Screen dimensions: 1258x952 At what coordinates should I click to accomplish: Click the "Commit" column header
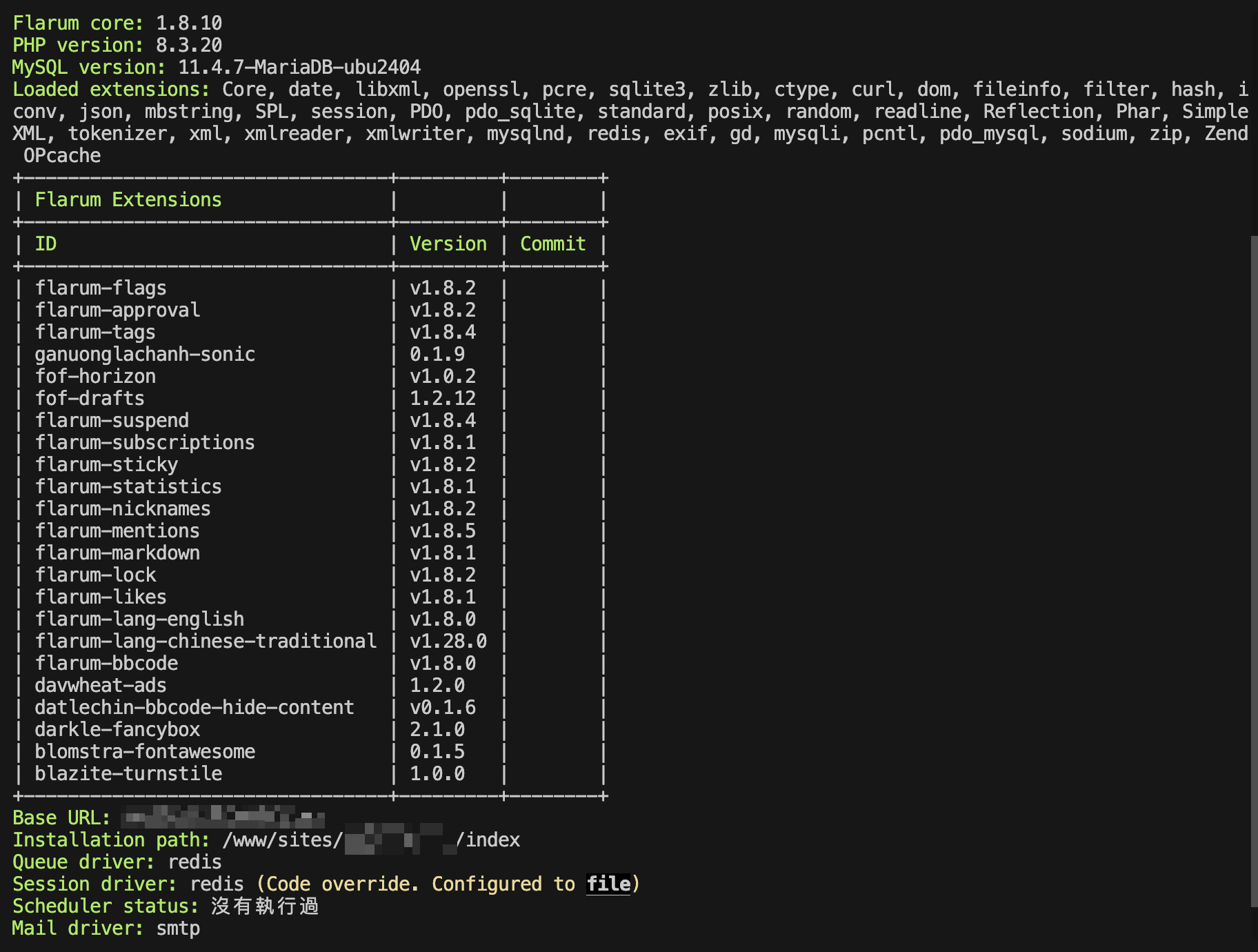point(552,244)
